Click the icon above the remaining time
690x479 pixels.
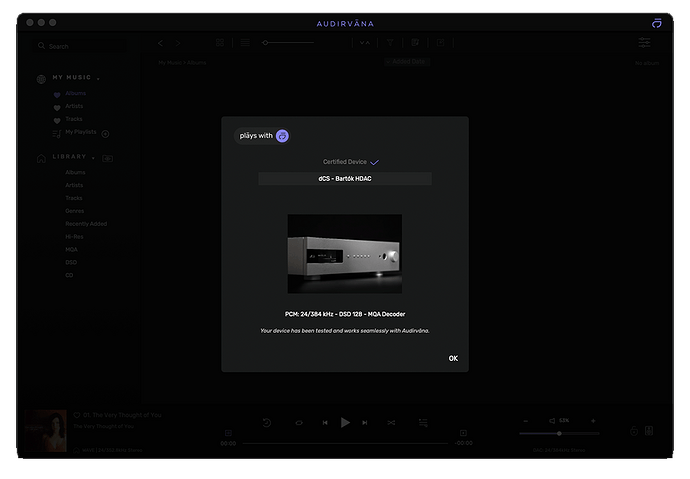[463, 433]
